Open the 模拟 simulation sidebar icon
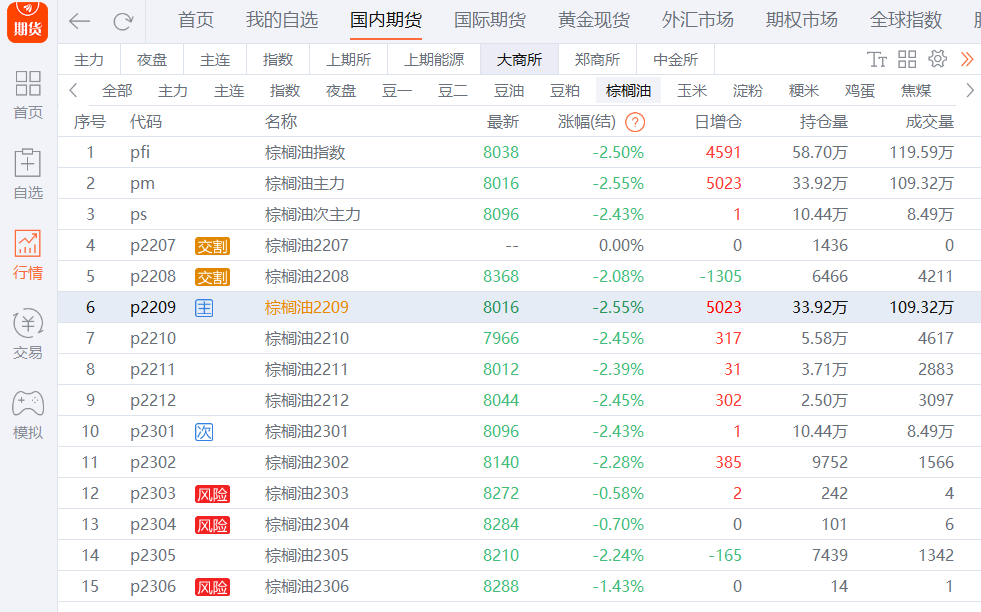 point(27,413)
